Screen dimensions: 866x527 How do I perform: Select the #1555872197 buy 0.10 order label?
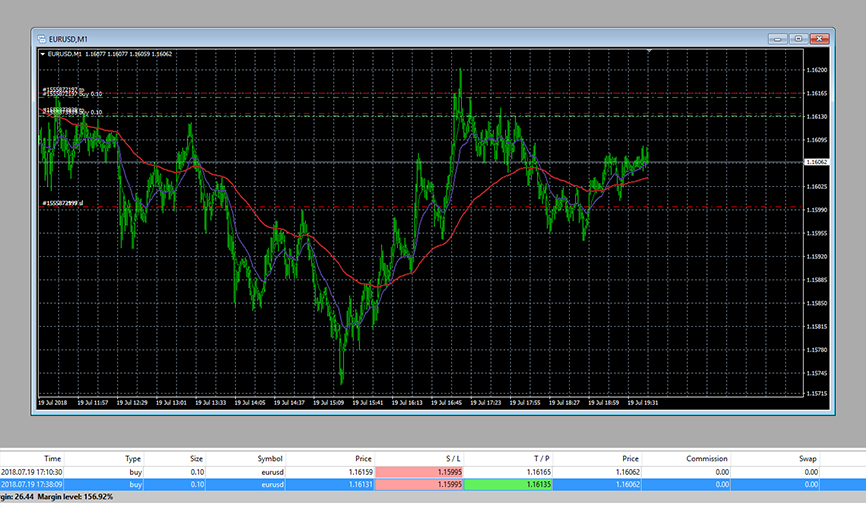click(x=72, y=94)
